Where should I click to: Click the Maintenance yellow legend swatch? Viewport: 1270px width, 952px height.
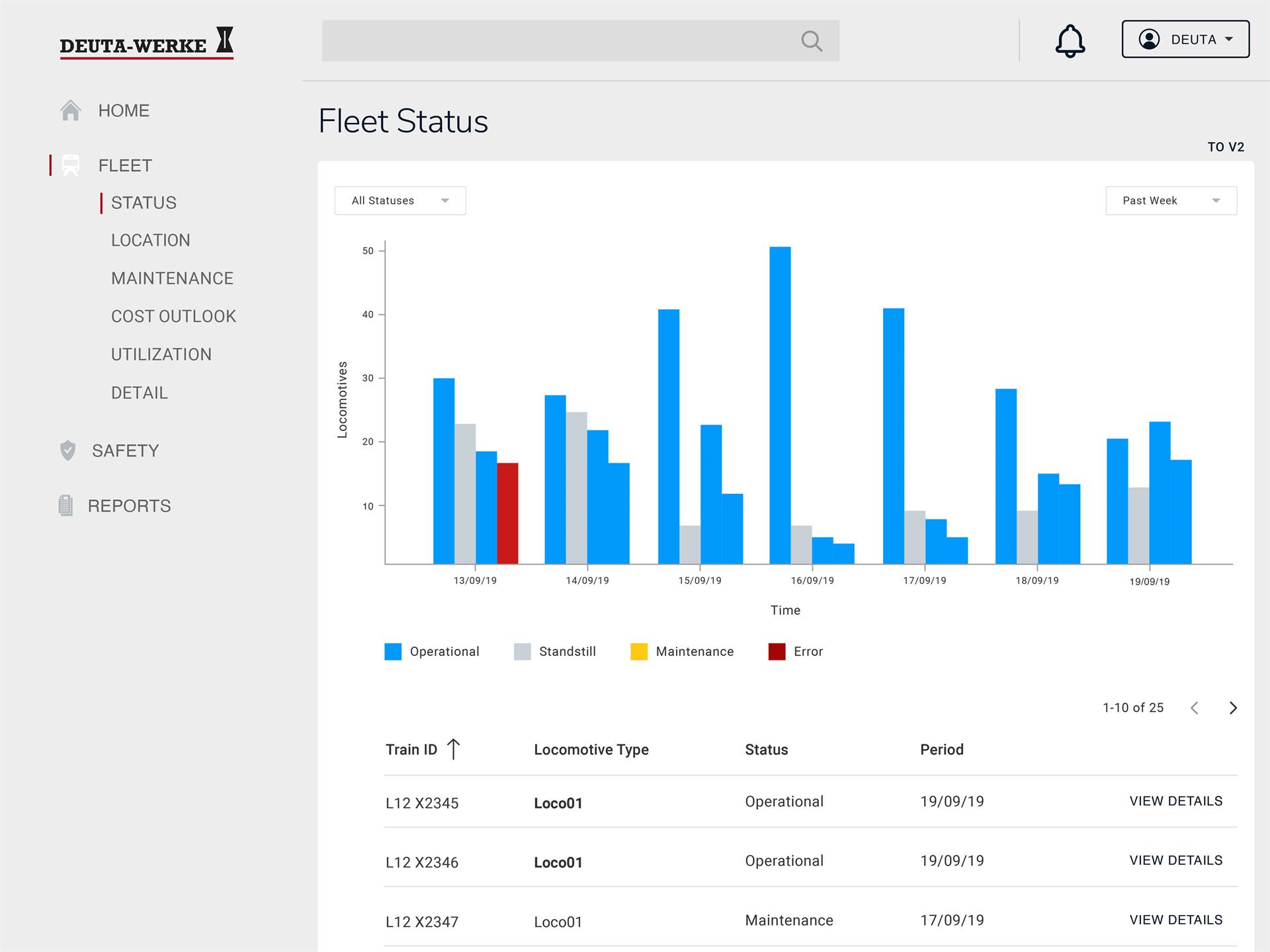click(639, 651)
